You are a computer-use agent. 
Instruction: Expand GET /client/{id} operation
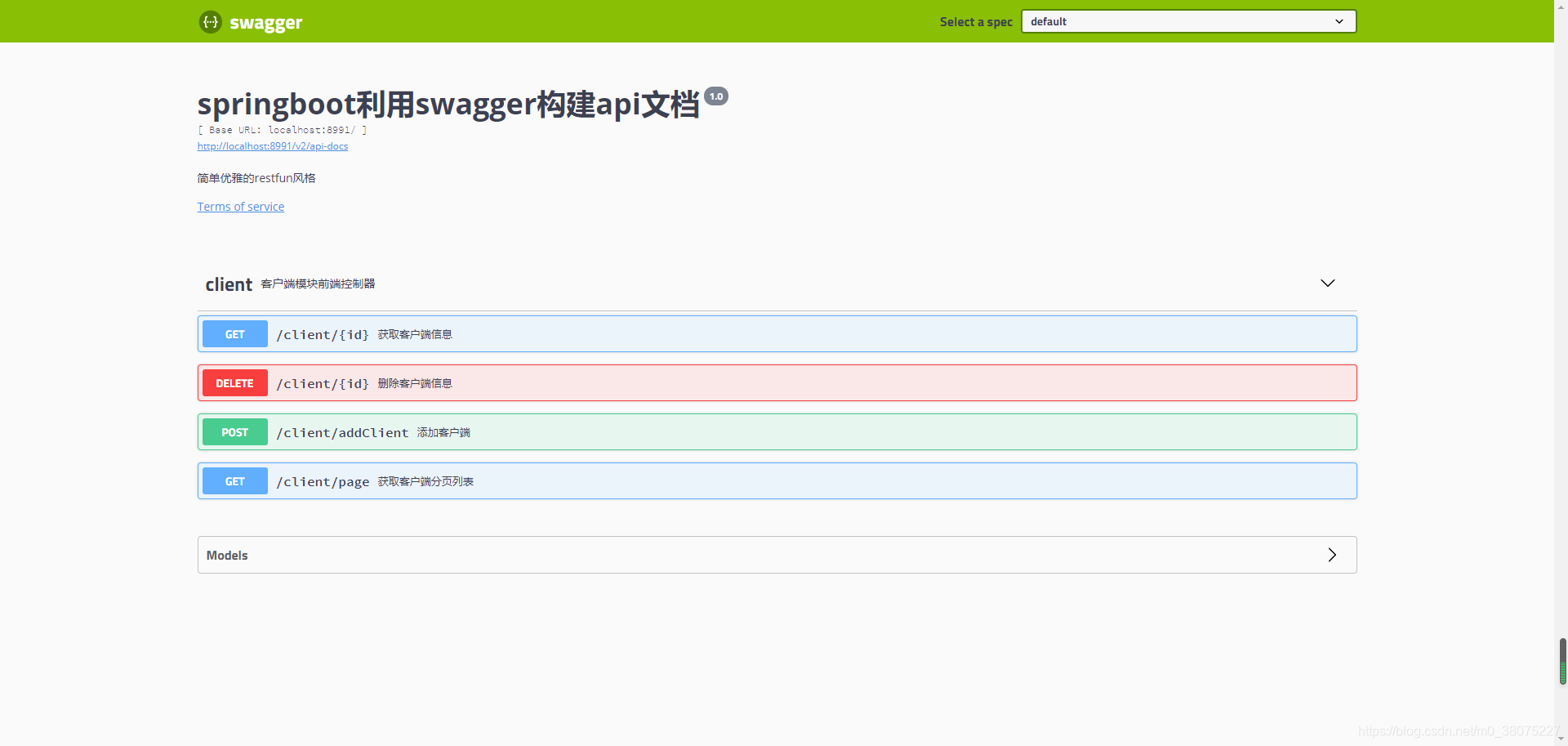tap(777, 334)
